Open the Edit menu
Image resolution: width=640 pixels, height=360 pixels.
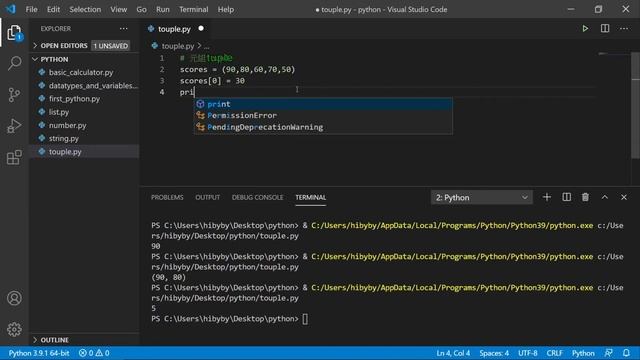(53, 9)
